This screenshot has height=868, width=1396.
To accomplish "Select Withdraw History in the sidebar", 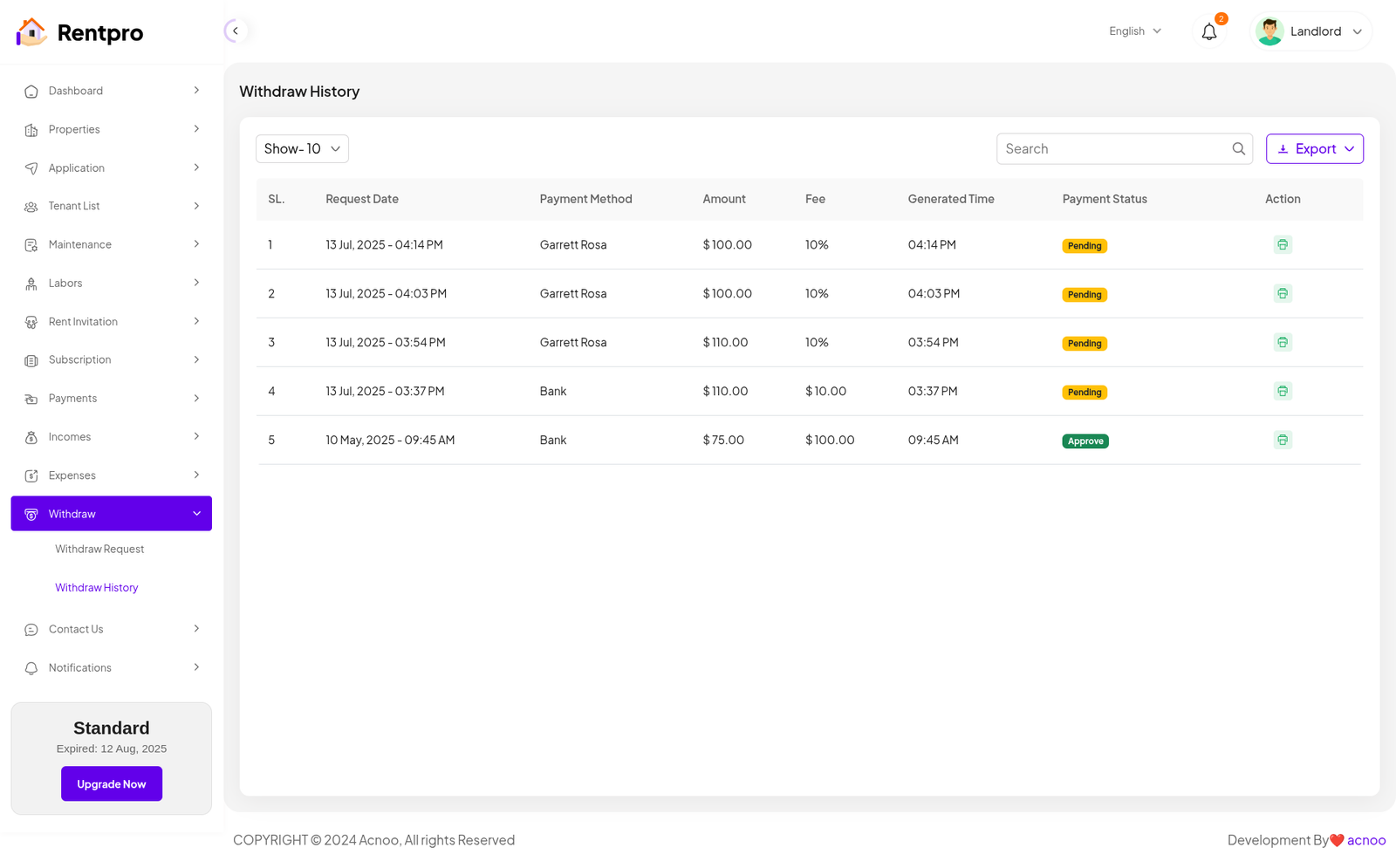I will click(97, 588).
